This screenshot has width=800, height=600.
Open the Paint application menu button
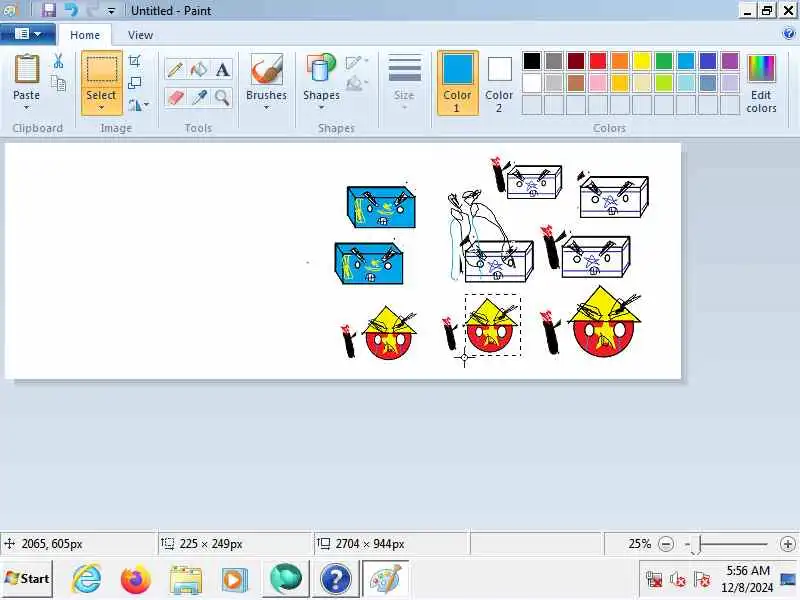coord(28,34)
